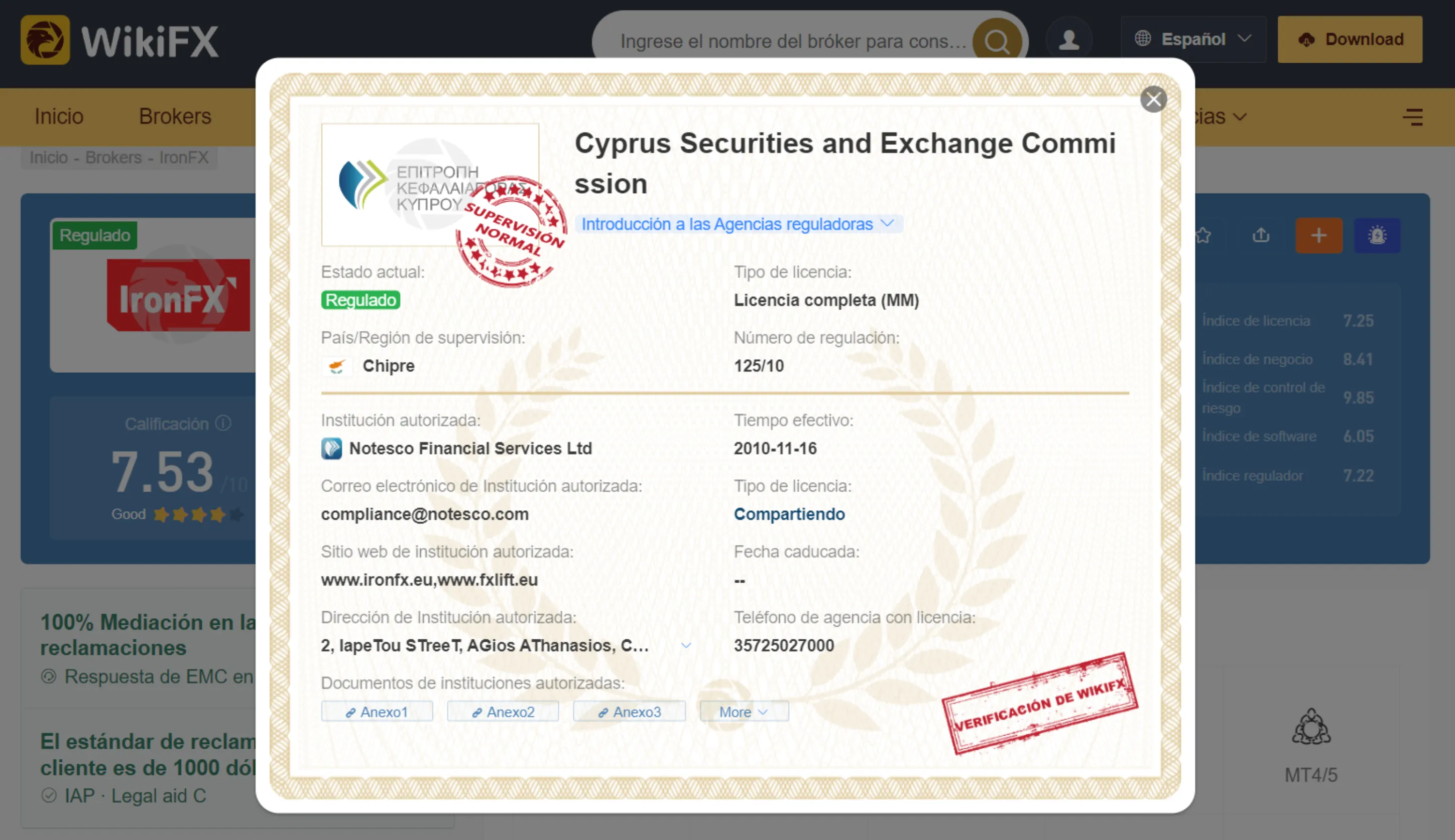Open the Brokers menu item
1455x840 pixels.
click(175, 116)
